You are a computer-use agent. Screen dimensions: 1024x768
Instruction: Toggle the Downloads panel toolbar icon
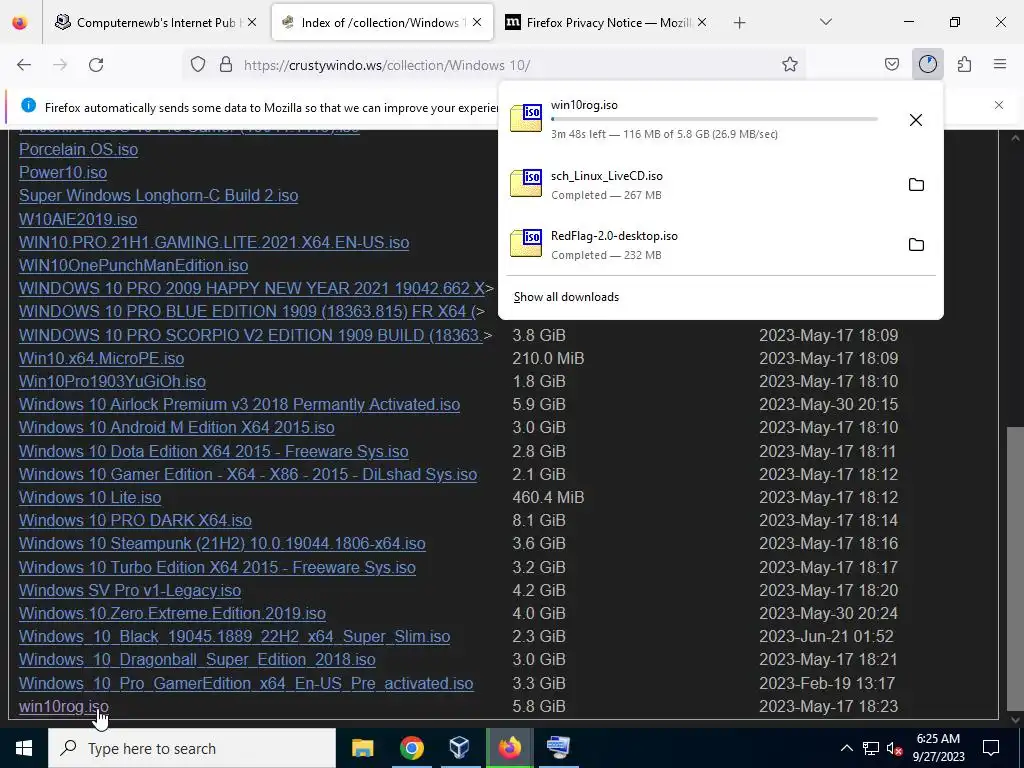point(927,64)
